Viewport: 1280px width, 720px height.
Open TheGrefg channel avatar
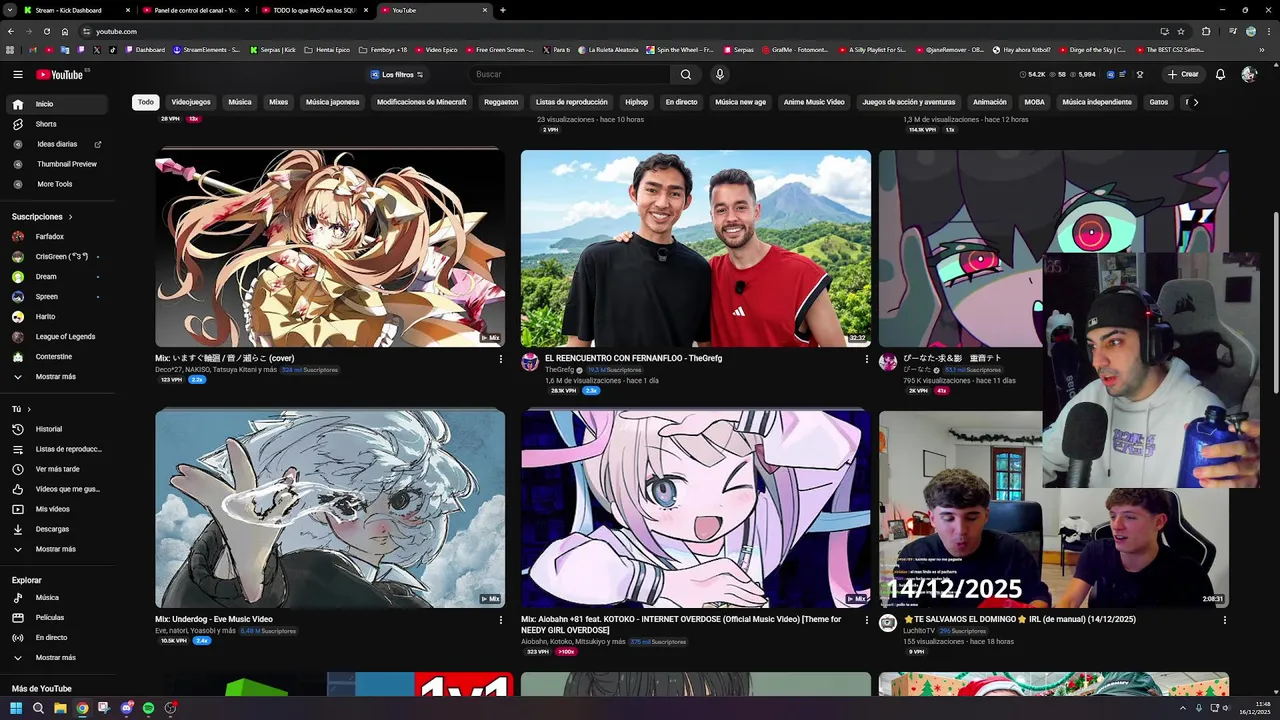[x=530, y=362]
